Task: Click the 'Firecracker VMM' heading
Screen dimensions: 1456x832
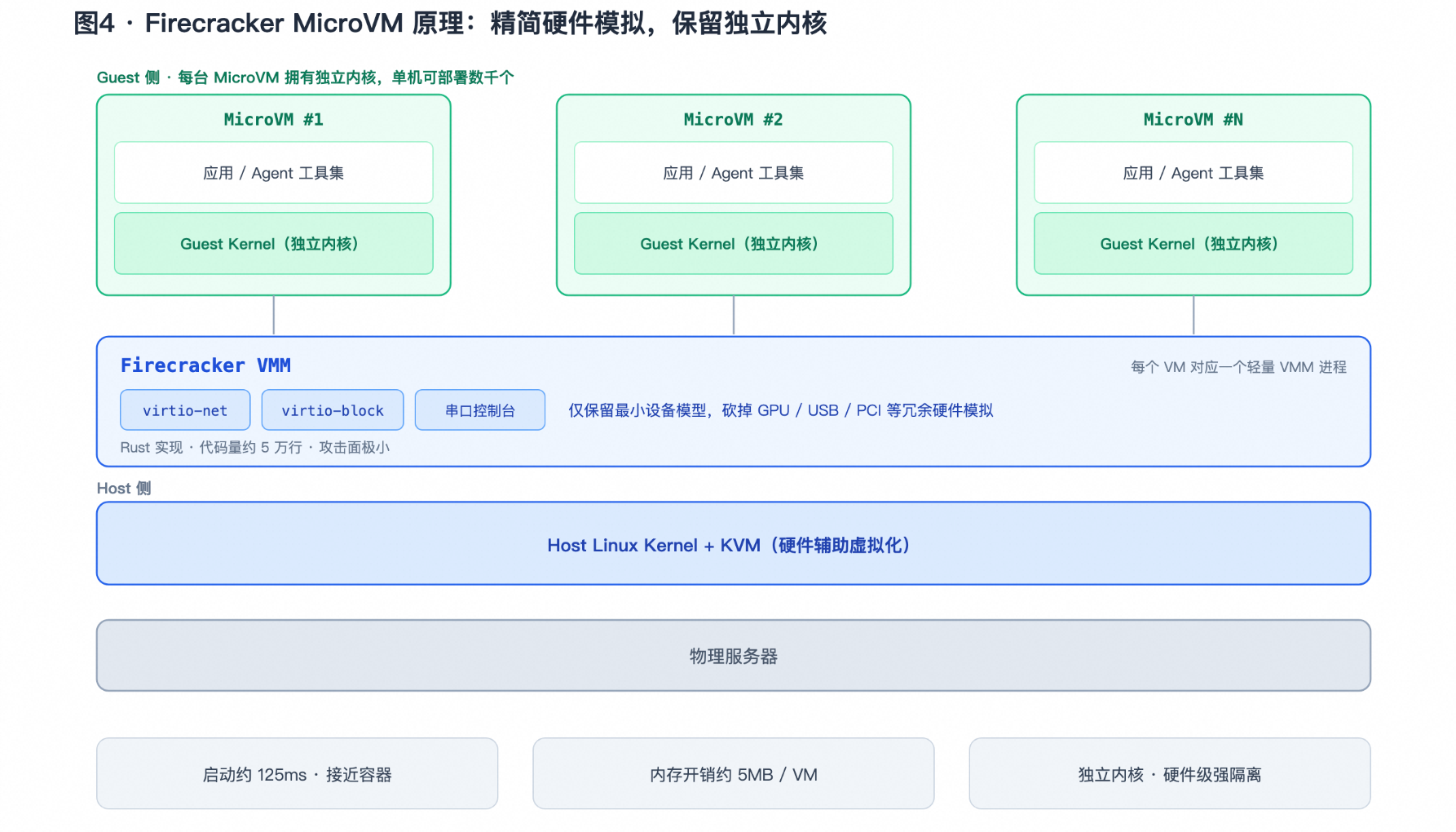Action: click(x=205, y=365)
